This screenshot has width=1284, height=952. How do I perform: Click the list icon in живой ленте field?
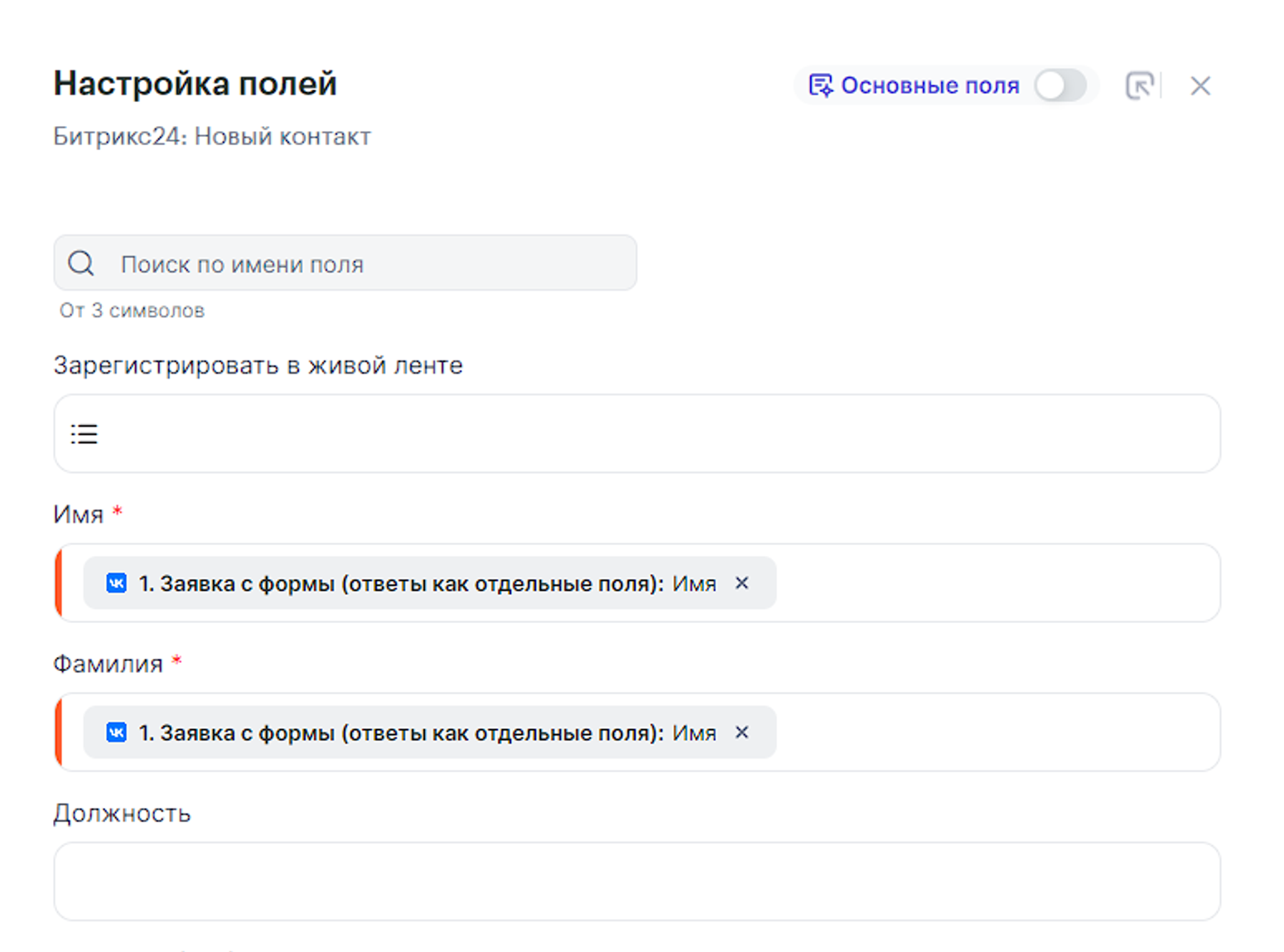[x=84, y=433]
